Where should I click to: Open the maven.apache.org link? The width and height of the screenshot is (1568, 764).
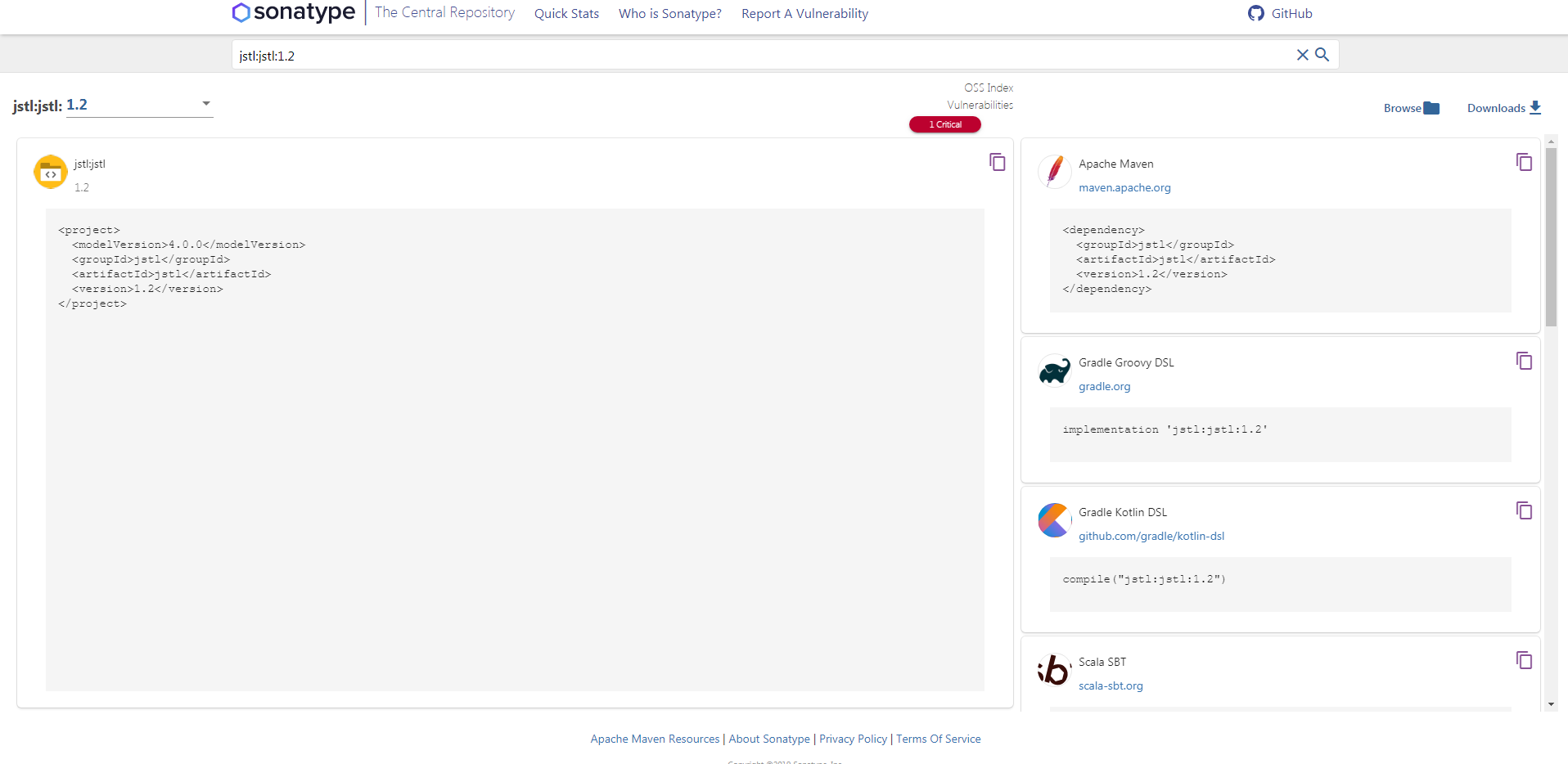[x=1124, y=187]
